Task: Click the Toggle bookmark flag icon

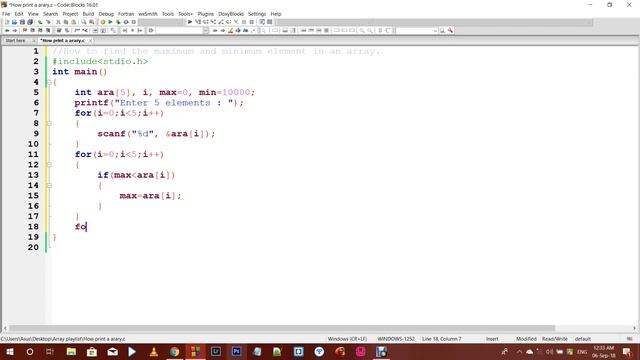Action: [x=24, y=31]
